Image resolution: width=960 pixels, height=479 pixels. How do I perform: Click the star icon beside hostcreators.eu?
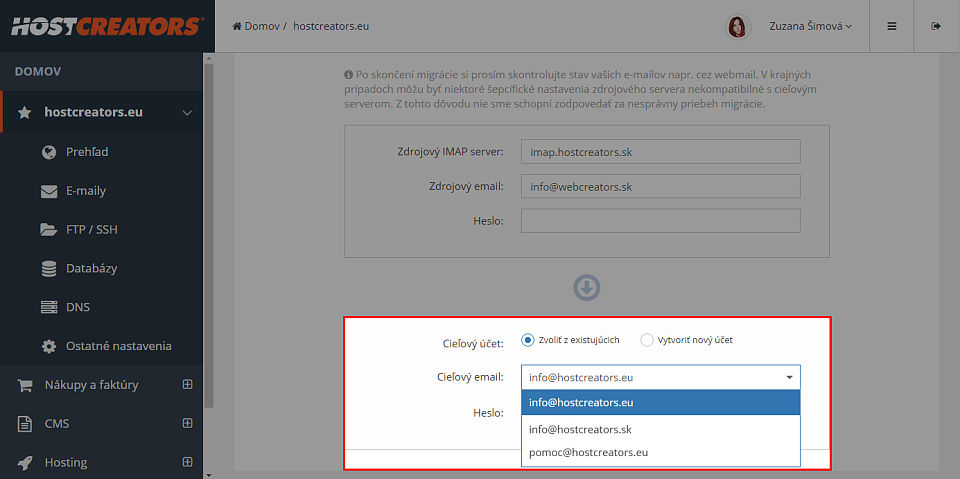coord(24,113)
